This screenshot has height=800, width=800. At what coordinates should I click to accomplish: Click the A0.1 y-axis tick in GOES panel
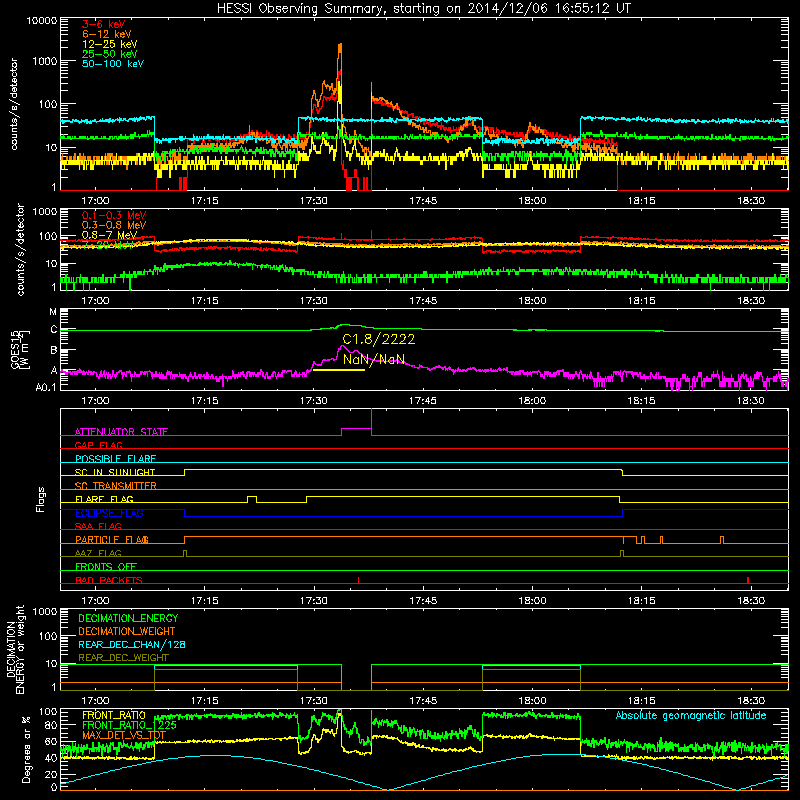click(x=45, y=387)
